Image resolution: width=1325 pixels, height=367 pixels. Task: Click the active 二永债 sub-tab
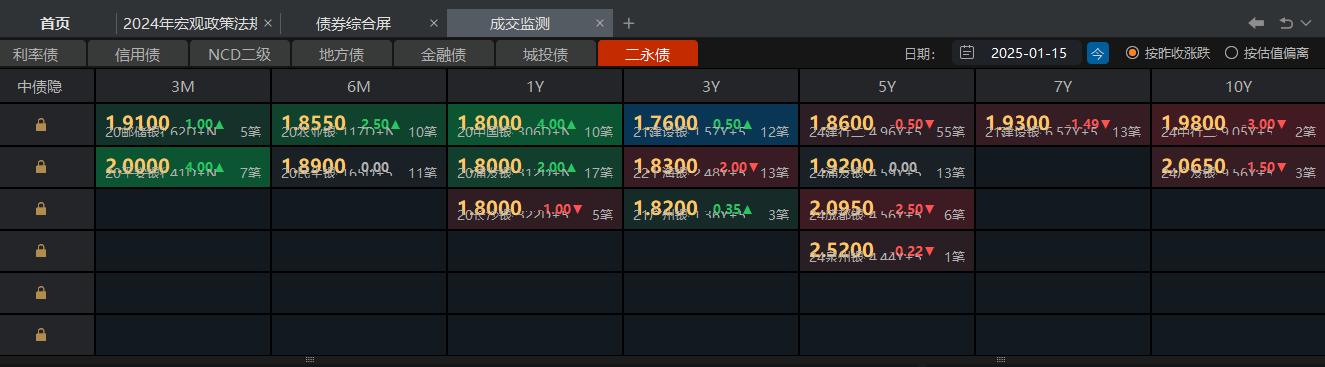pos(648,54)
